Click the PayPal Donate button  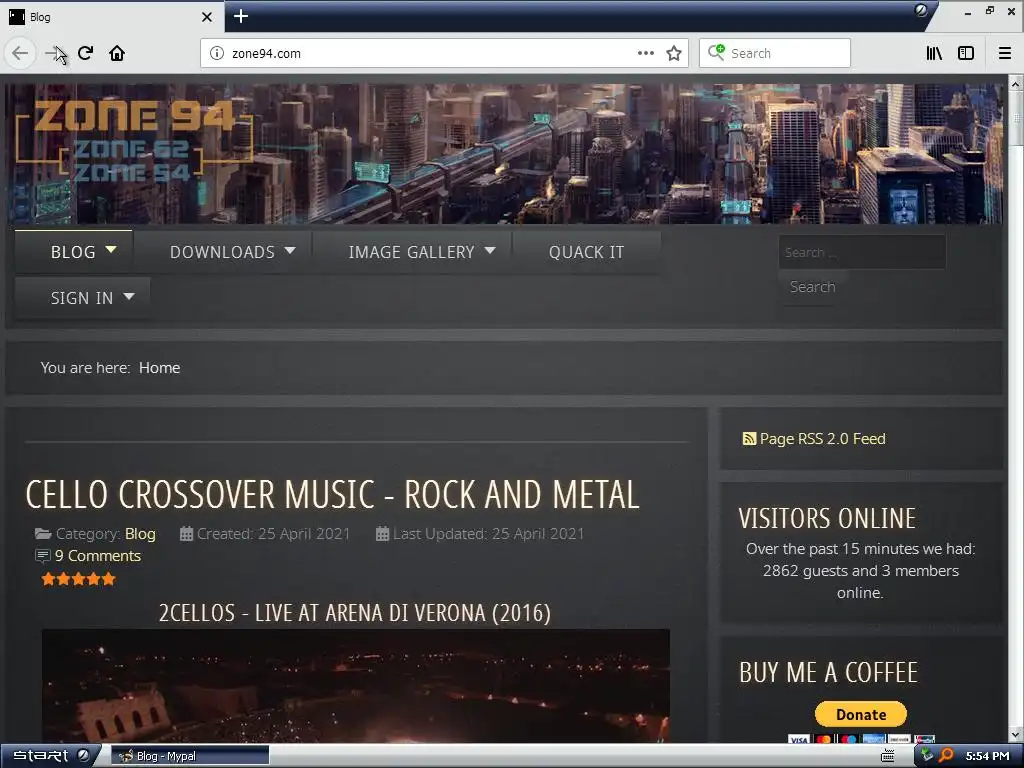click(861, 714)
